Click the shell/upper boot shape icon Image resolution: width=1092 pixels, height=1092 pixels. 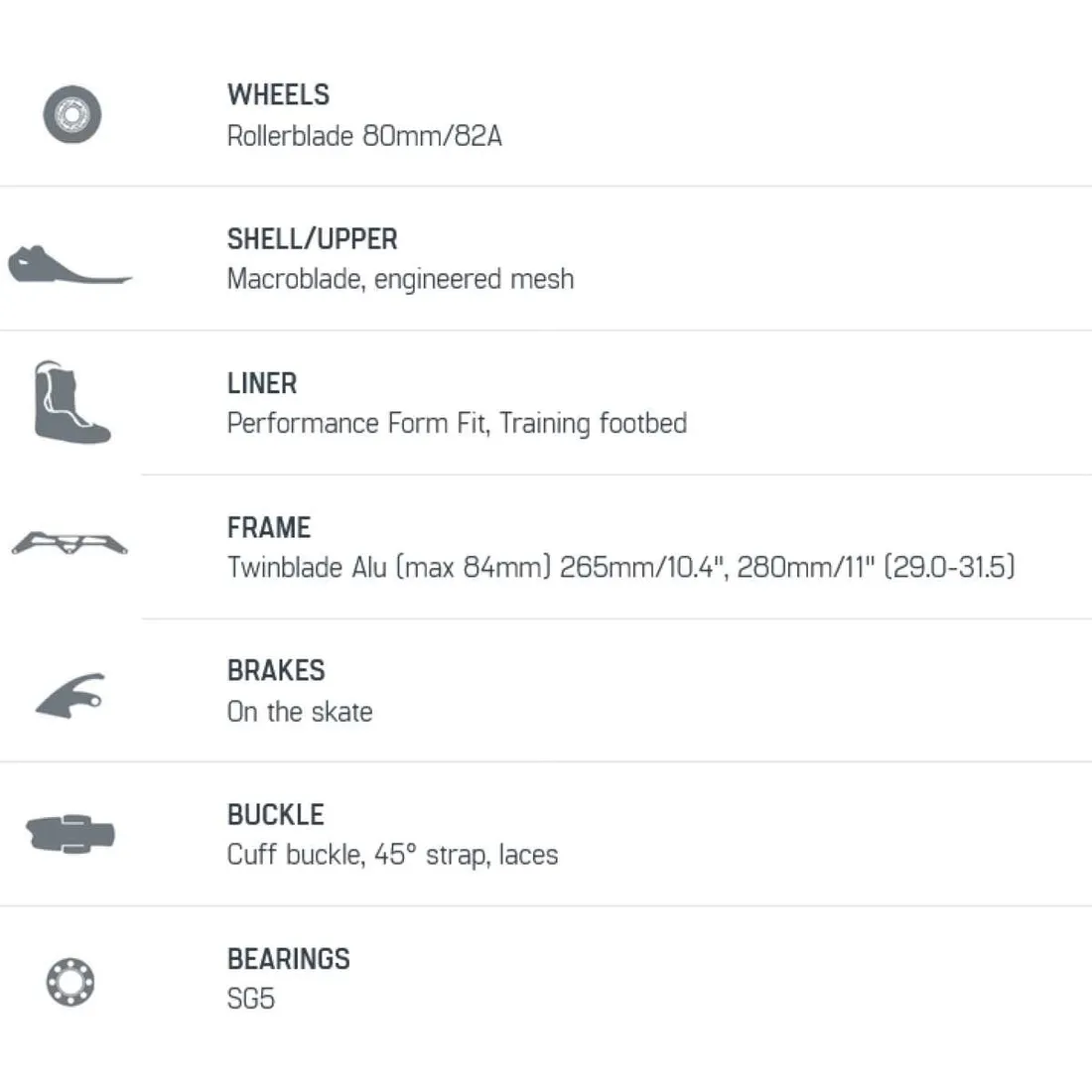click(x=68, y=265)
